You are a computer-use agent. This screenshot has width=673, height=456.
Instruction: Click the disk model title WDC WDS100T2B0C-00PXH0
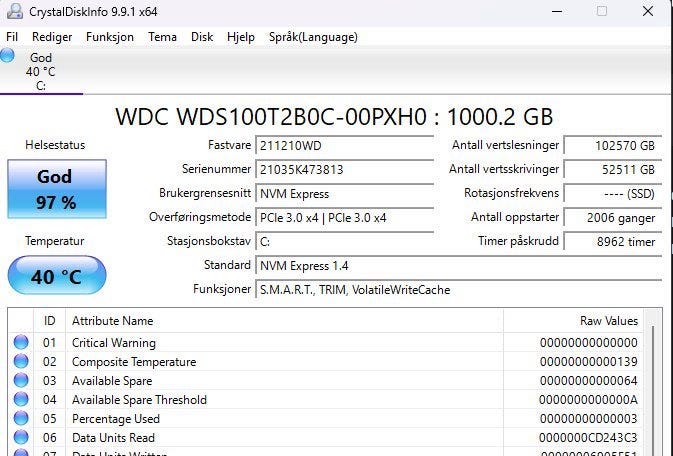(271, 117)
